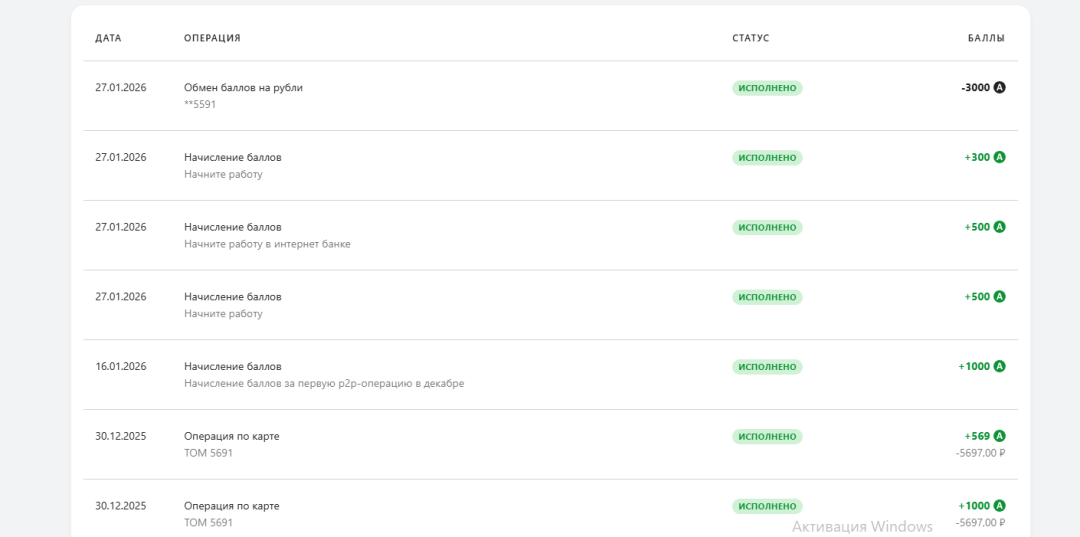Viewport: 1080px width, 537px height.
Task: Sort by the 'Операция' column header
Action: 212,38
